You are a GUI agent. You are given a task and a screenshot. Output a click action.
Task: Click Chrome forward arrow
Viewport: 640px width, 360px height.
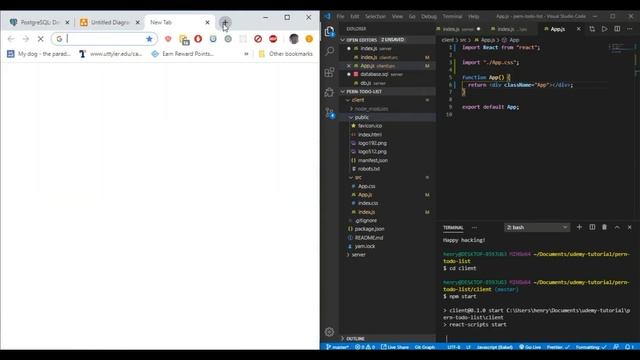26,39
